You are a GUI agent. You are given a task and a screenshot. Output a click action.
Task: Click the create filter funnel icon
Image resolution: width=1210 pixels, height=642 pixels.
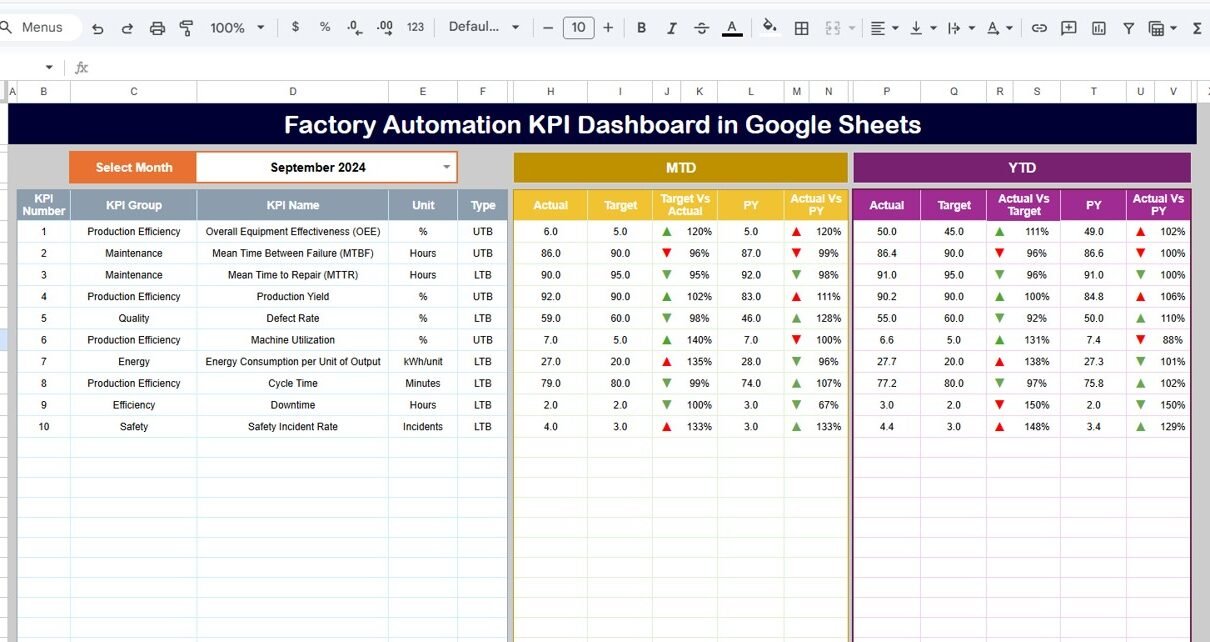[1128, 28]
